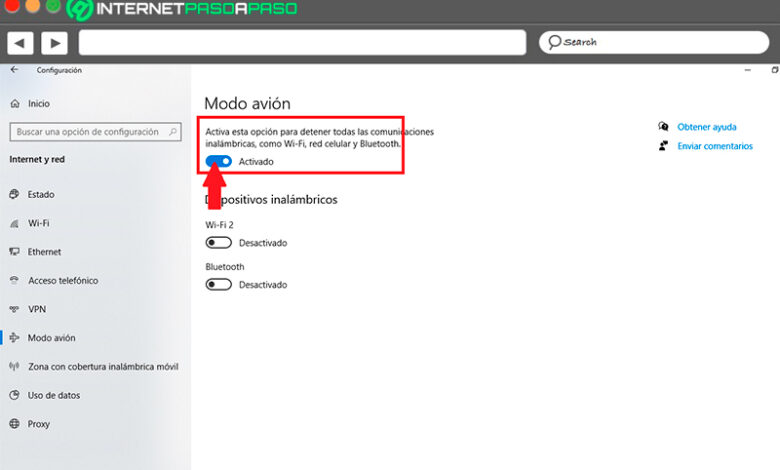This screenshot has height=470, width=780.
Task: Turn off the Modo avión Activado switch
Action: 218,161
